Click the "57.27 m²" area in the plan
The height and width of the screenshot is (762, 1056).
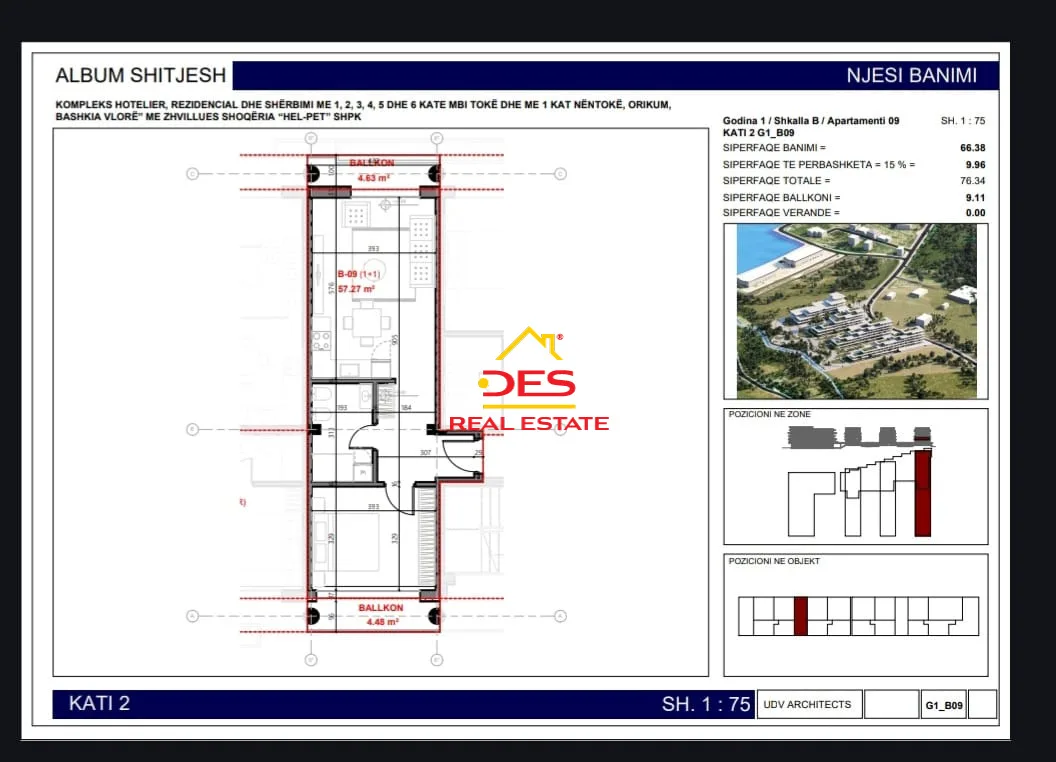[356, 289]
